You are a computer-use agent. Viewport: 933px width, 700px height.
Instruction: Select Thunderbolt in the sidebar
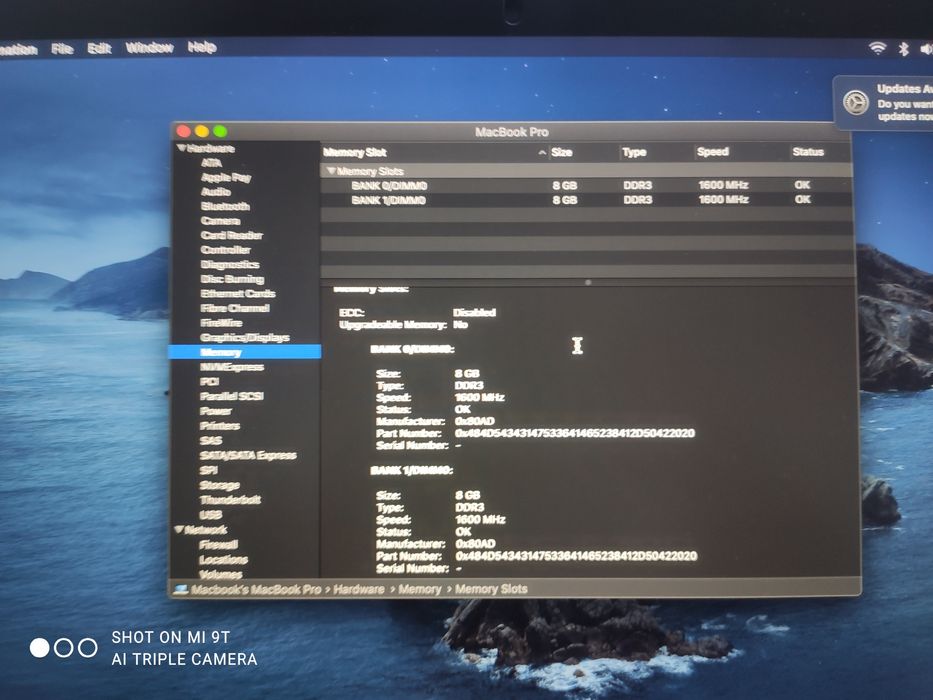230,499
